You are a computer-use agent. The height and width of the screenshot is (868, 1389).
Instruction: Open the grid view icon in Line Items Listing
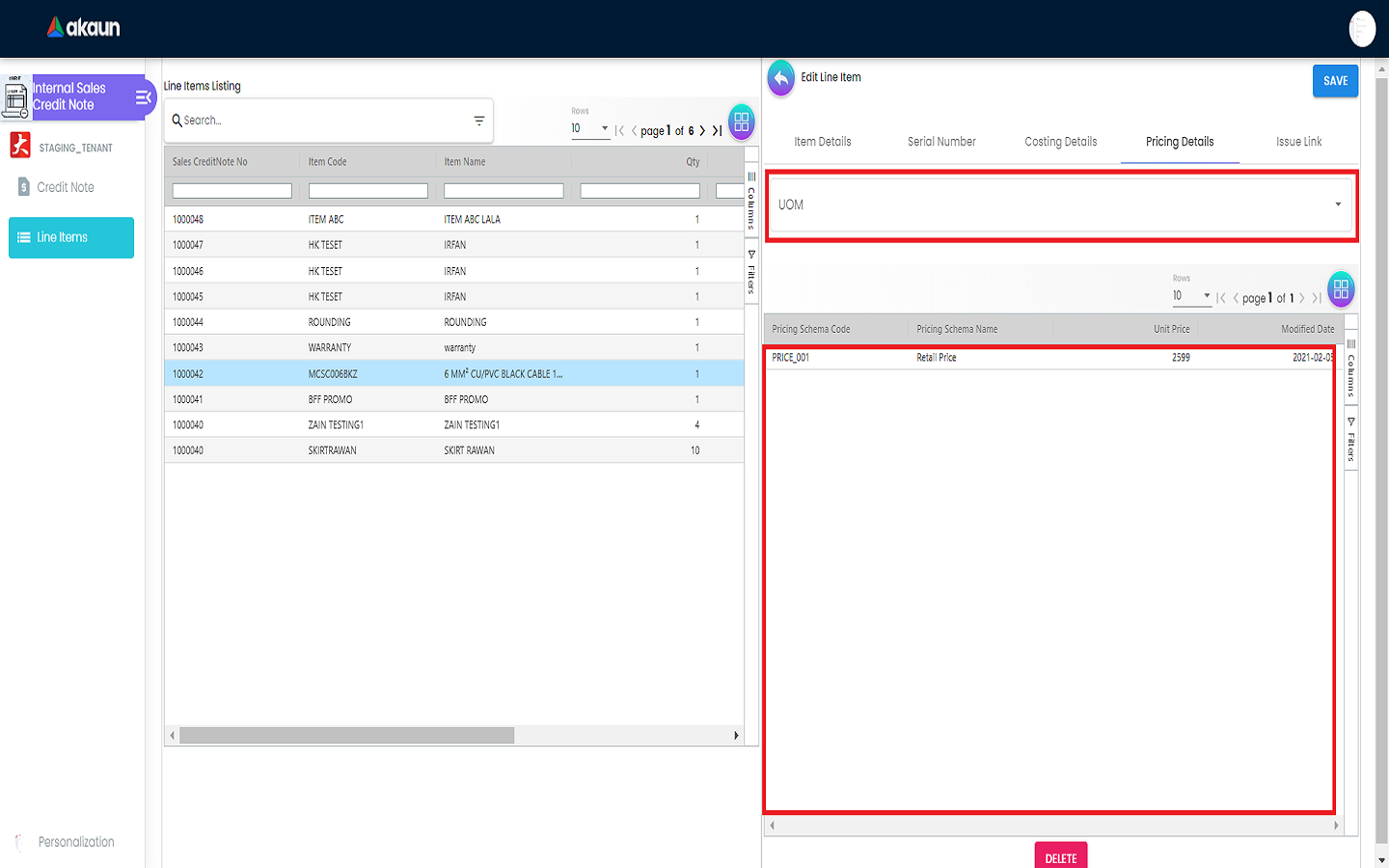[741, 122]
